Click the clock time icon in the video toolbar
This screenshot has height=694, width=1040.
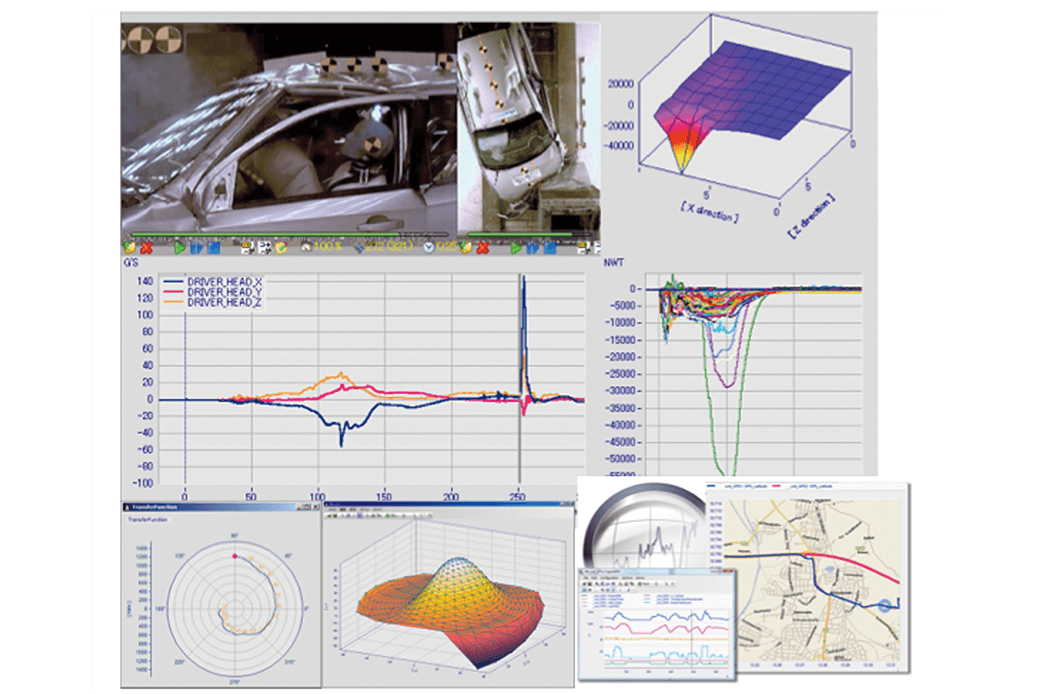click(x=429, y=247)
